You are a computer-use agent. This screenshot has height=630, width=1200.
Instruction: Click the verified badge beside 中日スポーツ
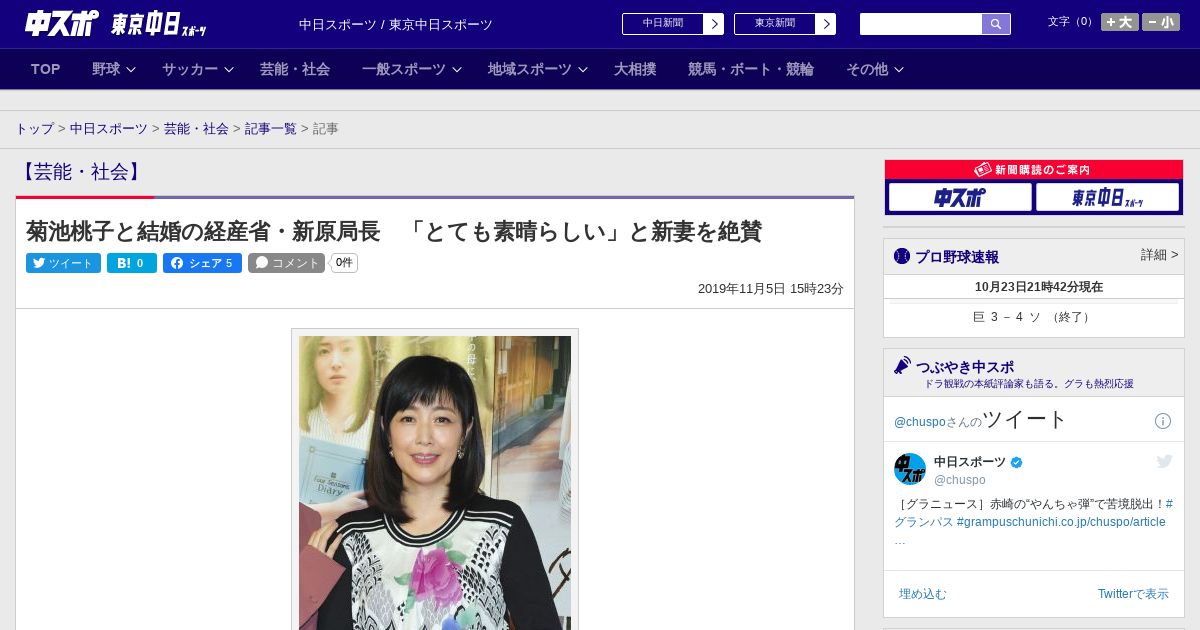click(1017, 462)
